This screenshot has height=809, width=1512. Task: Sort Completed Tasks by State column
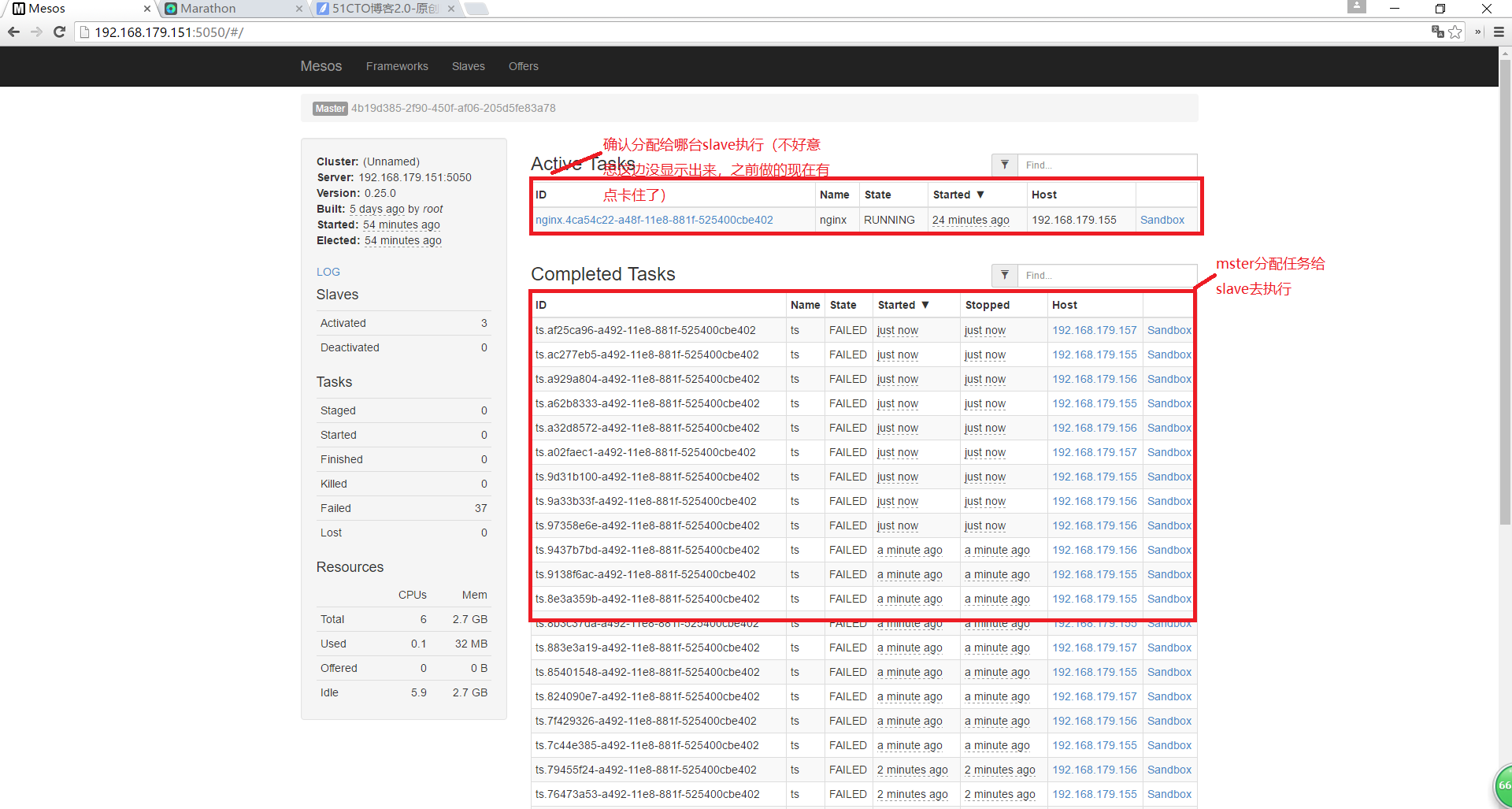point(843,305)
